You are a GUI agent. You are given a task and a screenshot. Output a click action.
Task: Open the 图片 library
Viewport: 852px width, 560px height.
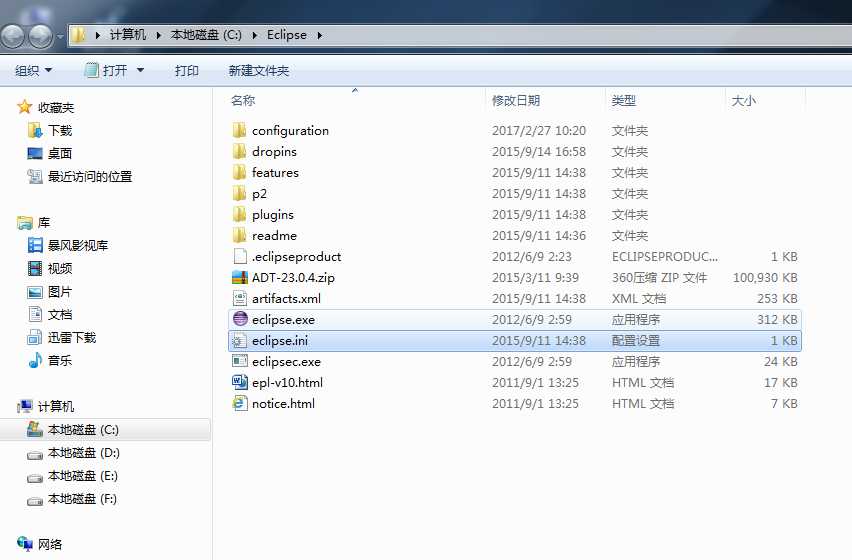tap(60, 292)
